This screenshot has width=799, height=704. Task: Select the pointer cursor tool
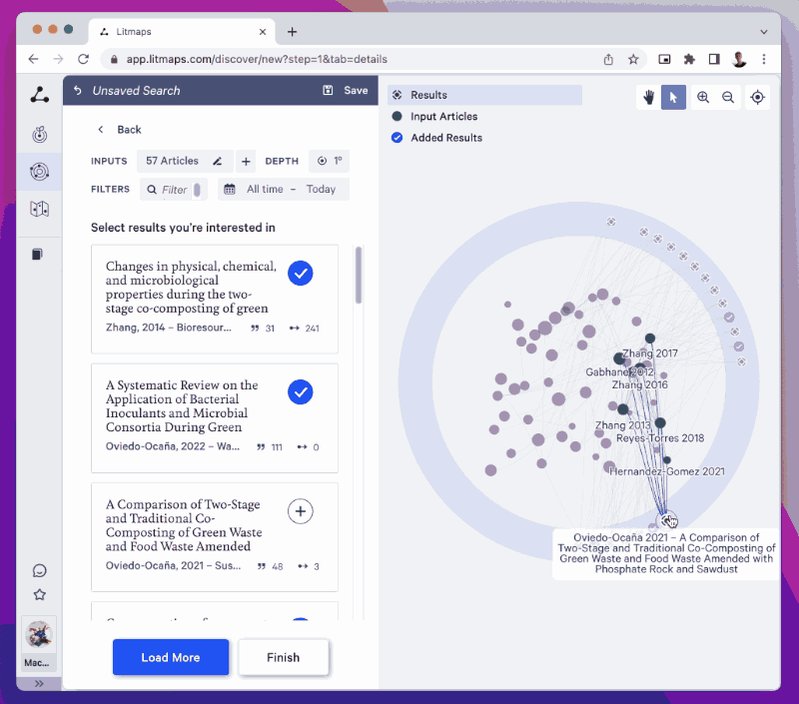(x=673, y=97)
